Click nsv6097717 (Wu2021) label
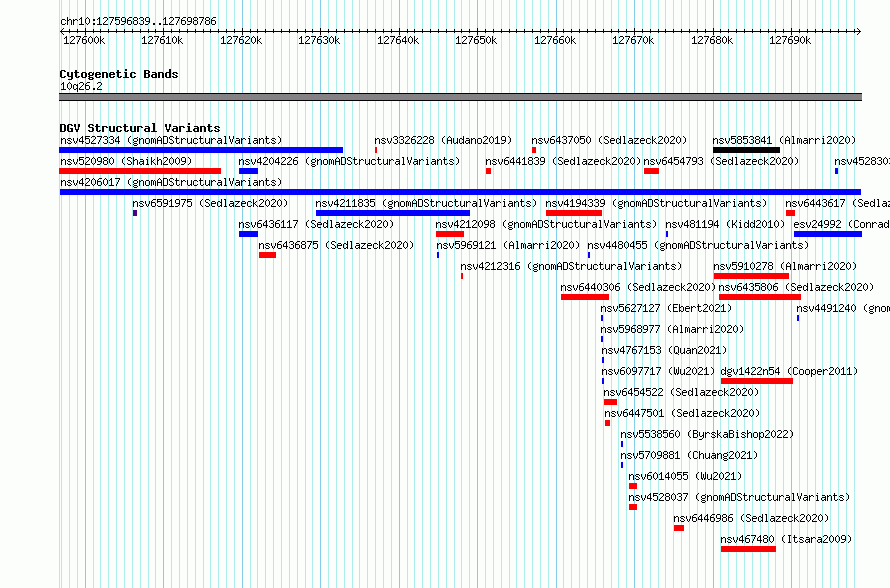 658,371
